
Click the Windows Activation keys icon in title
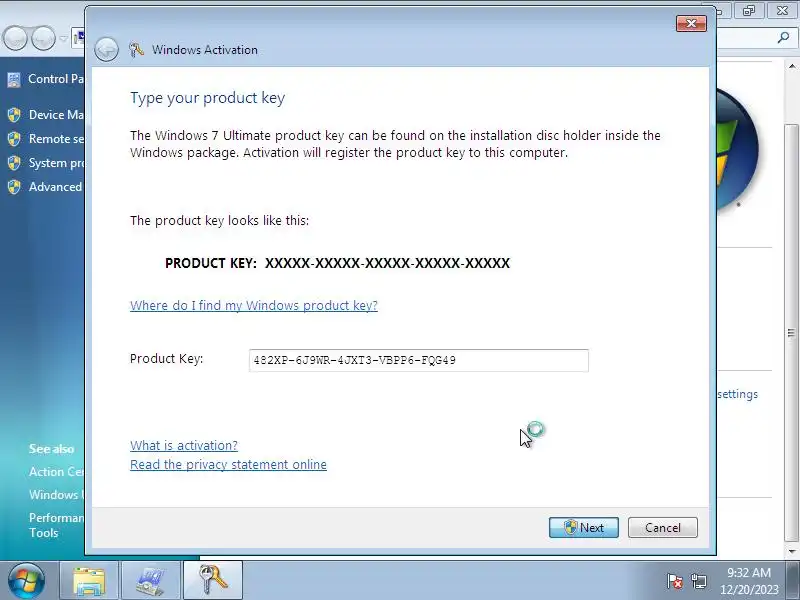(x=136, y=49)
